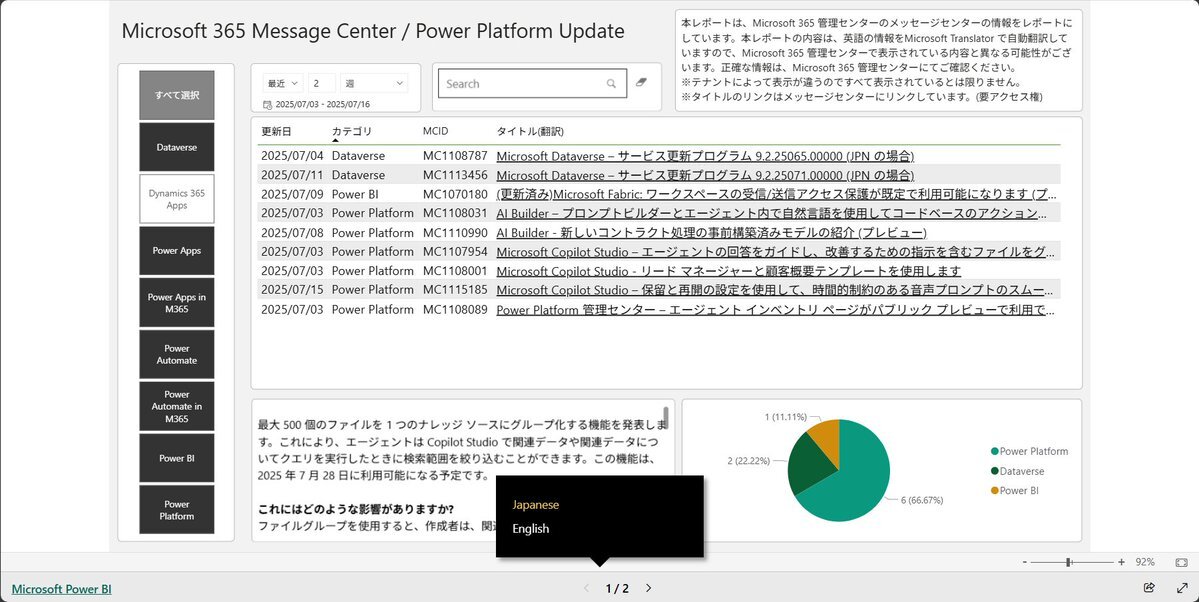This screenshot has width=1199, height=602.
Task: Open the 最近 relative date dropdown
Action: coord(283,83)
